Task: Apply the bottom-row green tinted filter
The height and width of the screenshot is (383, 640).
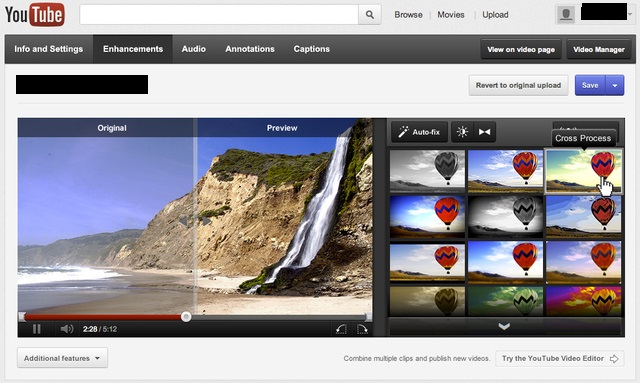Action: 505,301
